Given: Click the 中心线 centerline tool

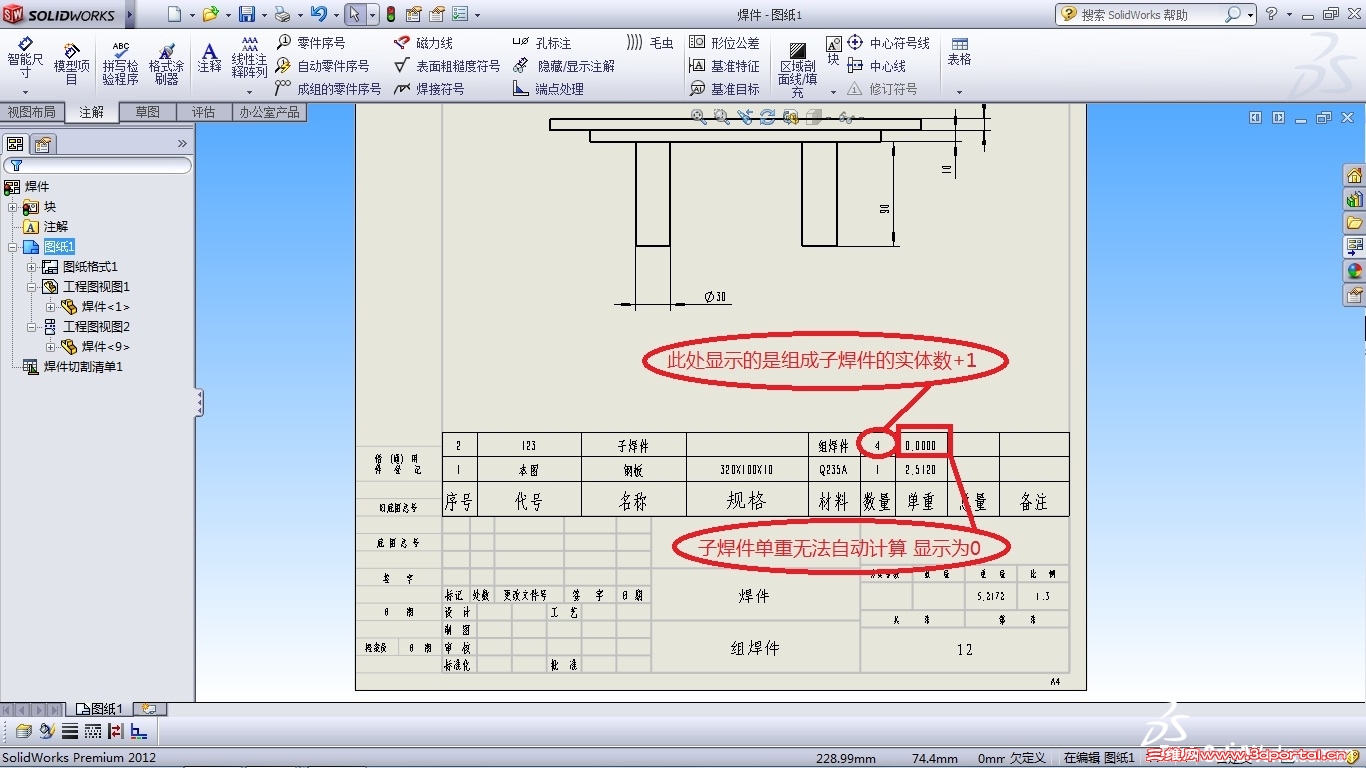Looking at the screenshot, I should [876, 66].
